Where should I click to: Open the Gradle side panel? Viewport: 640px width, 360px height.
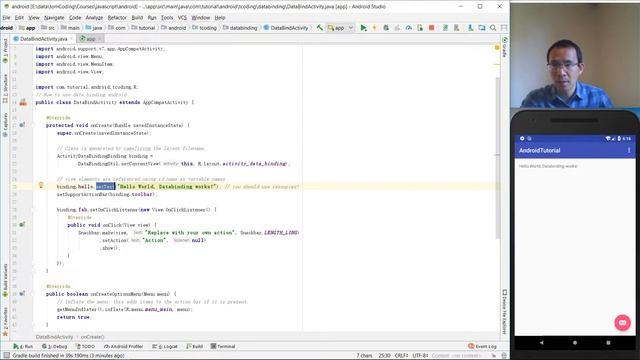505,47
